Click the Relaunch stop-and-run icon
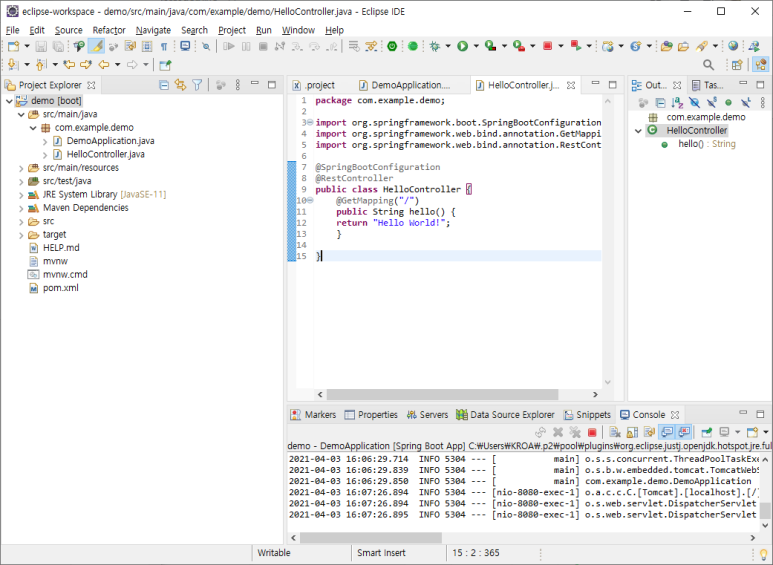Image resolution: width=773 pixels, height=565 pixels. click(x=575, y=46)
